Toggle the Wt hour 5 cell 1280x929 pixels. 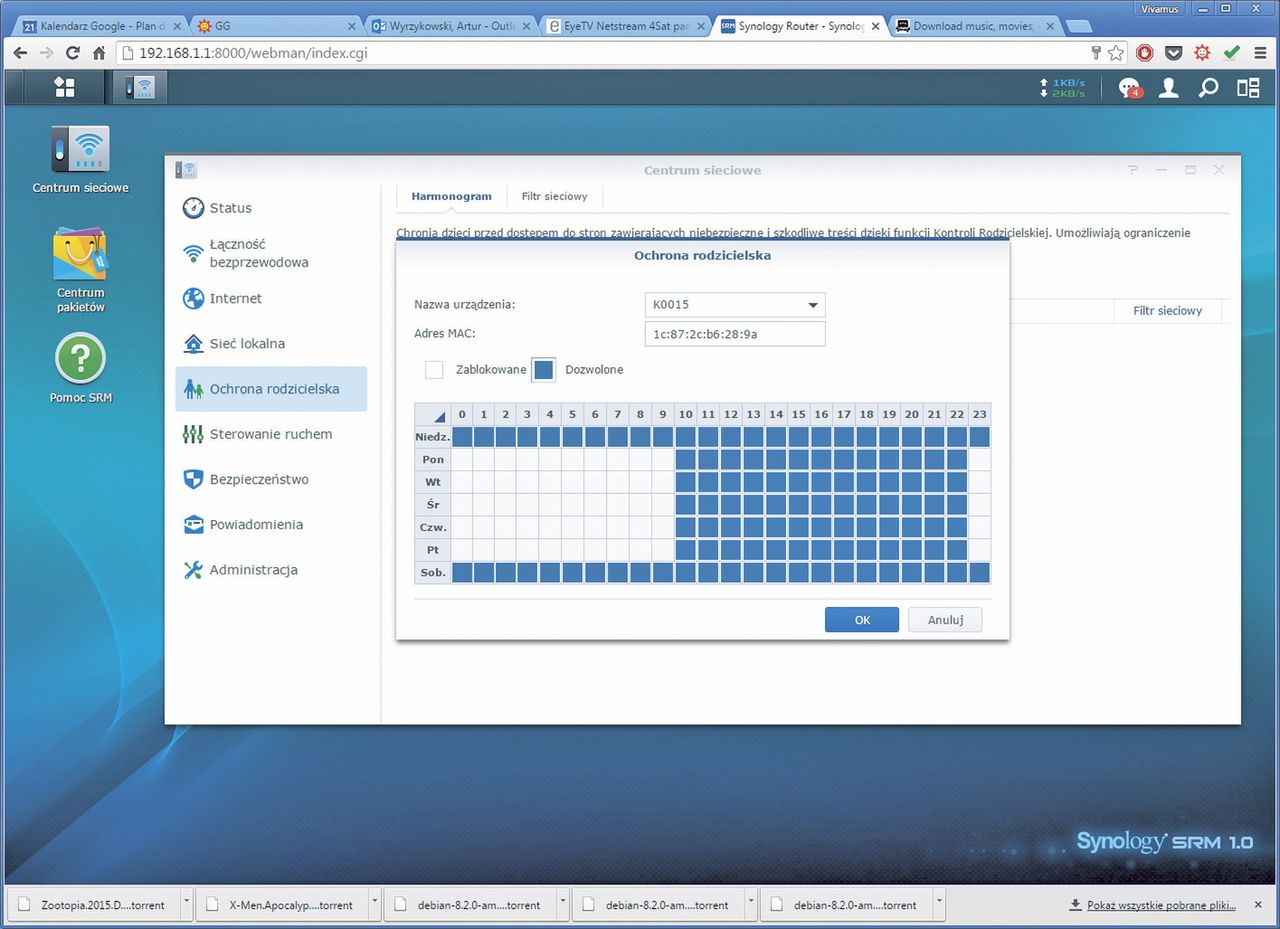[x=573, y=482]
